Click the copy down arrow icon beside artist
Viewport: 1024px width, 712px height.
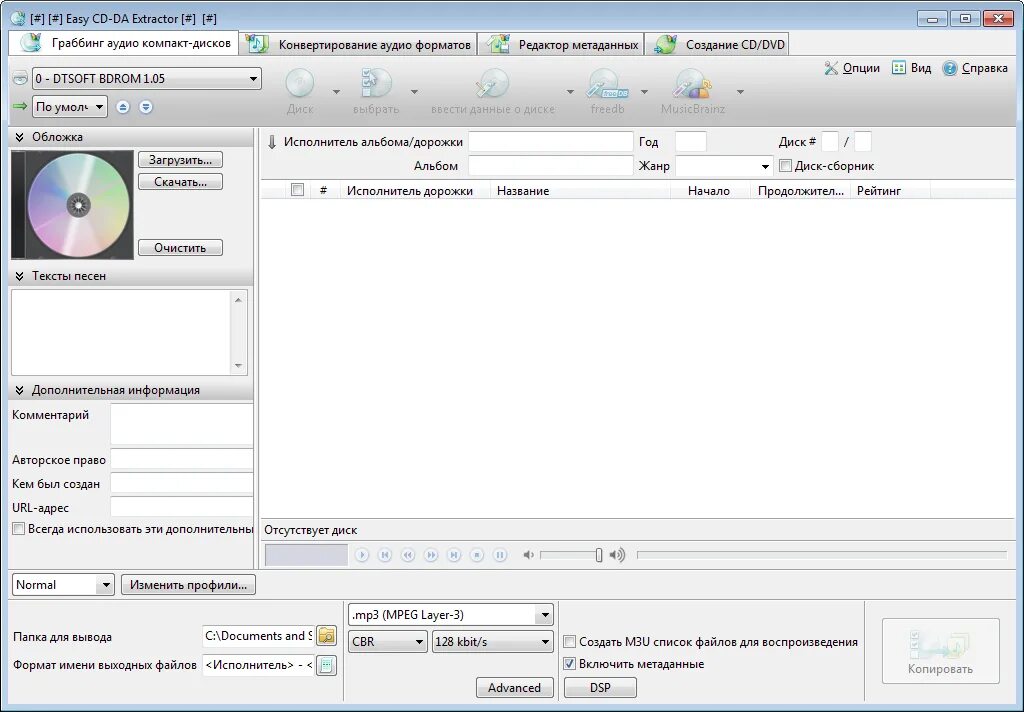click(272, 142)
